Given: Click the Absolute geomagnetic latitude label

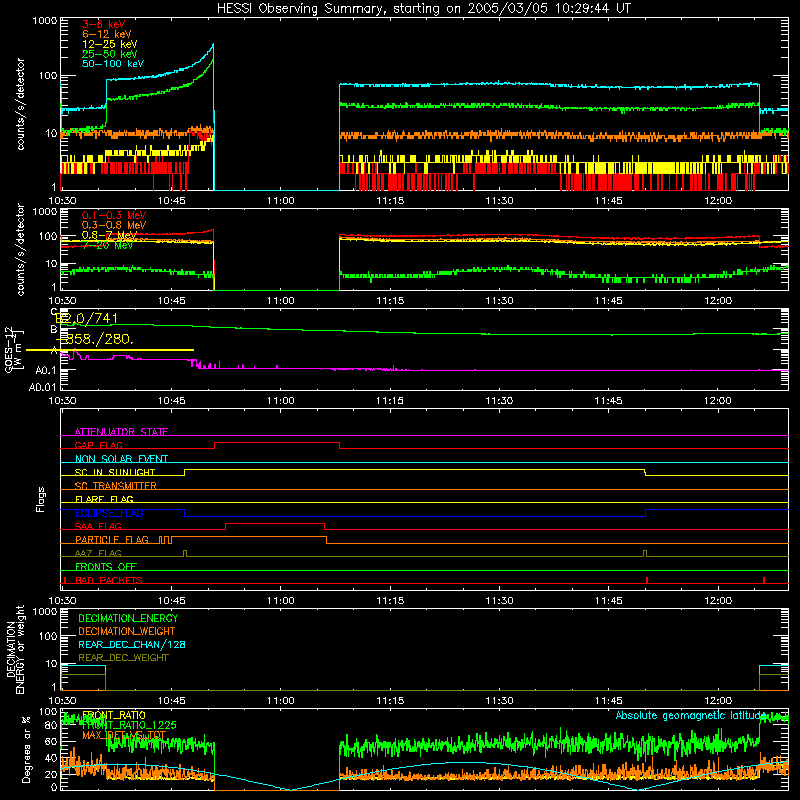Looking at the screenshot, I should pyautogui.click(x=691, y=715).
